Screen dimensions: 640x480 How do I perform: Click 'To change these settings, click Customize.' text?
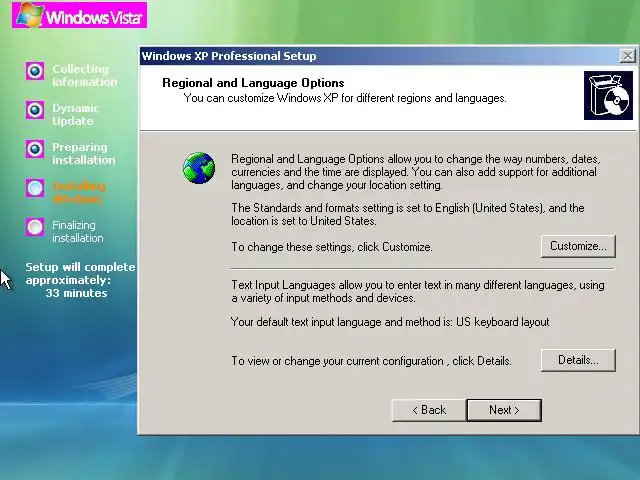[332, 247]
